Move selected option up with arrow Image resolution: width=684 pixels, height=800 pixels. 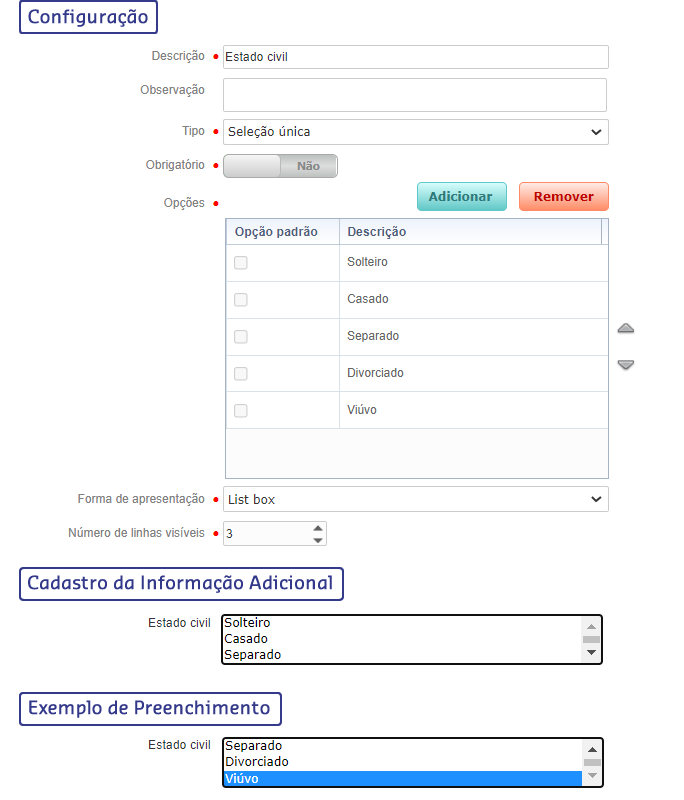626,329
